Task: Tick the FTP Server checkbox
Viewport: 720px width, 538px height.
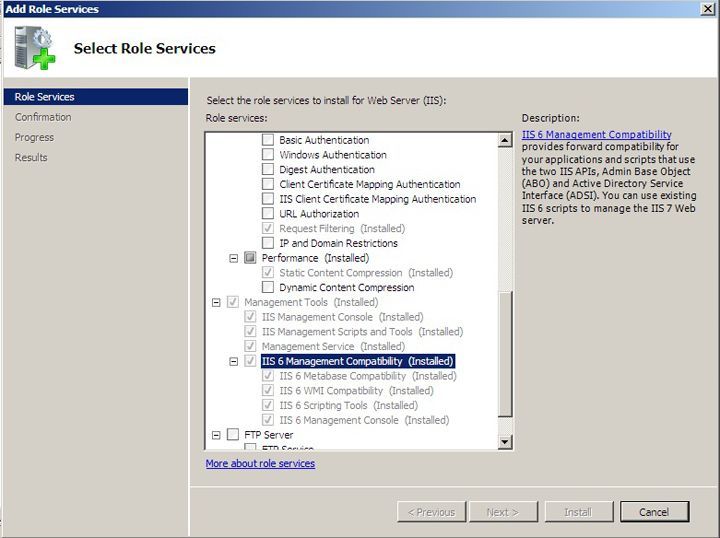Action: coord(233,434)
